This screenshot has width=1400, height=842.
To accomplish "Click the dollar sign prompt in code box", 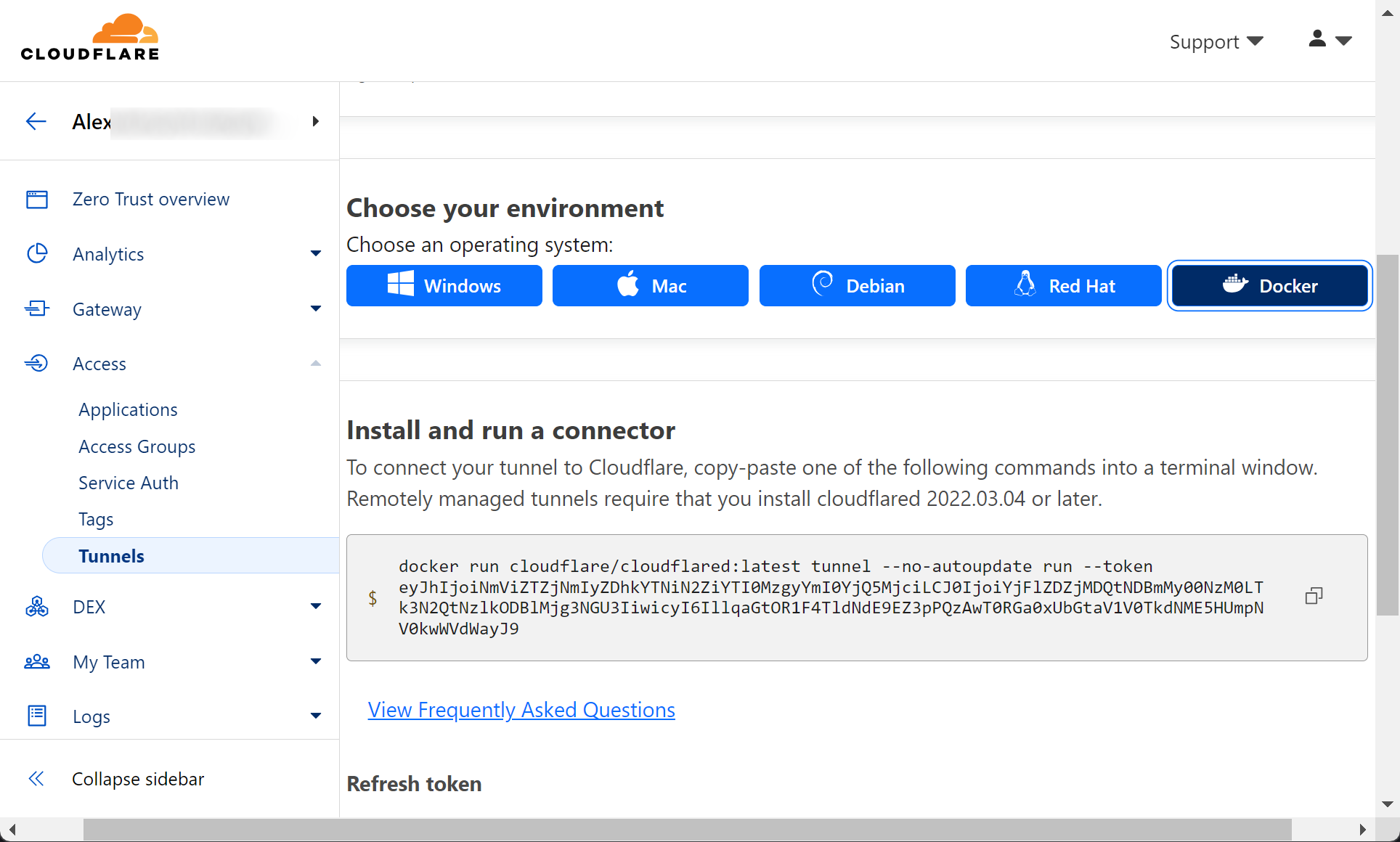I will point(373,597).
